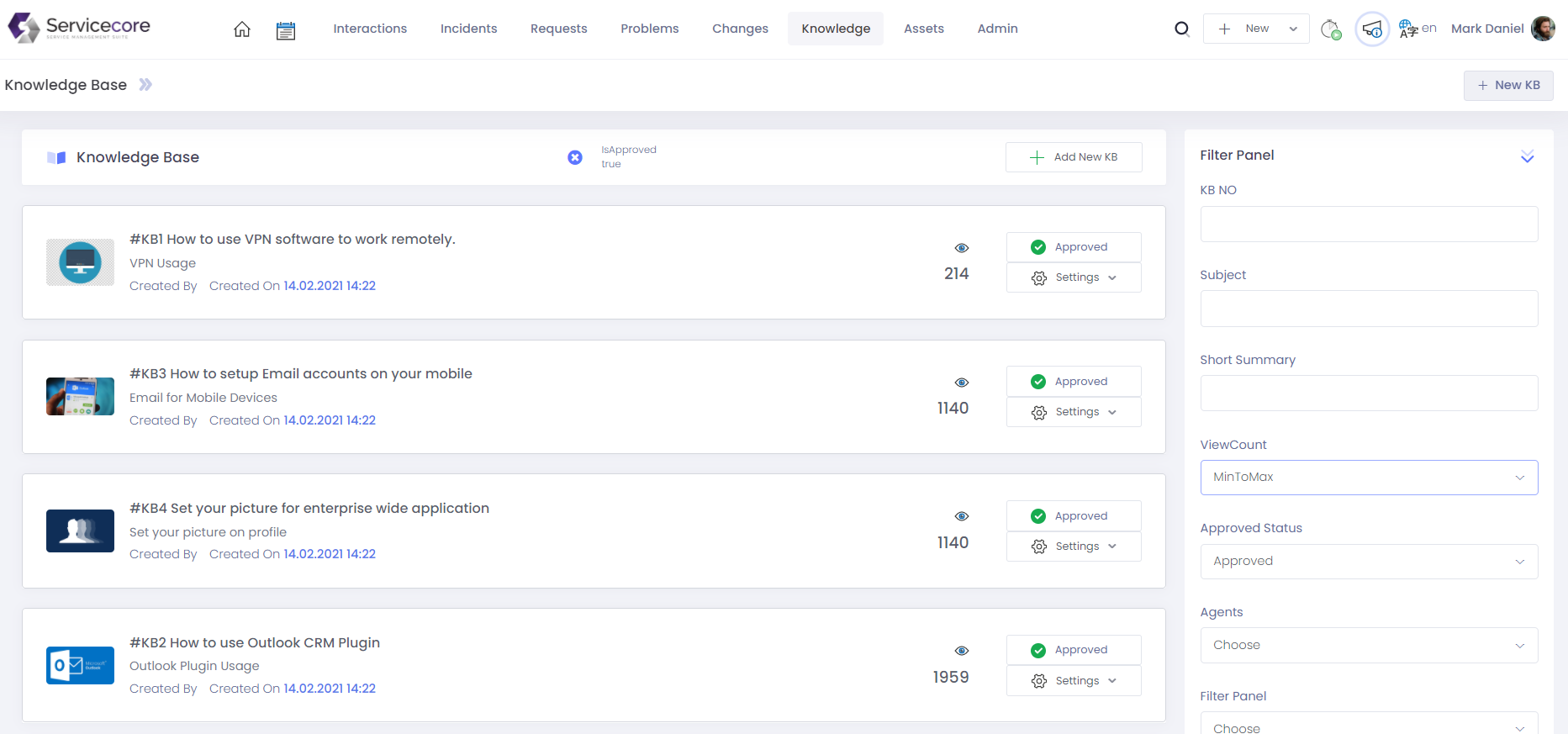Screen dimensions: 1568x734
Task: Click the clock status icon
Action: [x=1330, y=29]
